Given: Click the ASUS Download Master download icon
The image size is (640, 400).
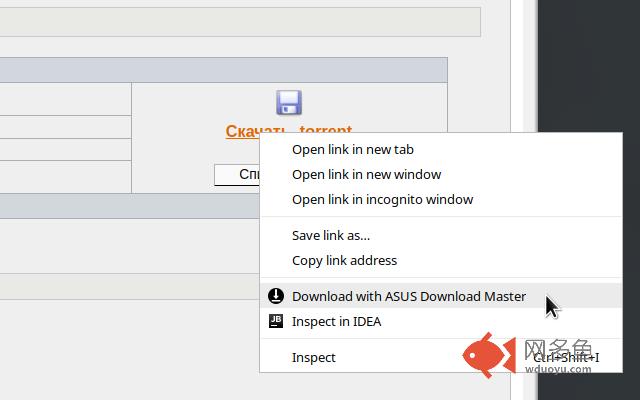Looking at the screenshot, I should 276,296.
